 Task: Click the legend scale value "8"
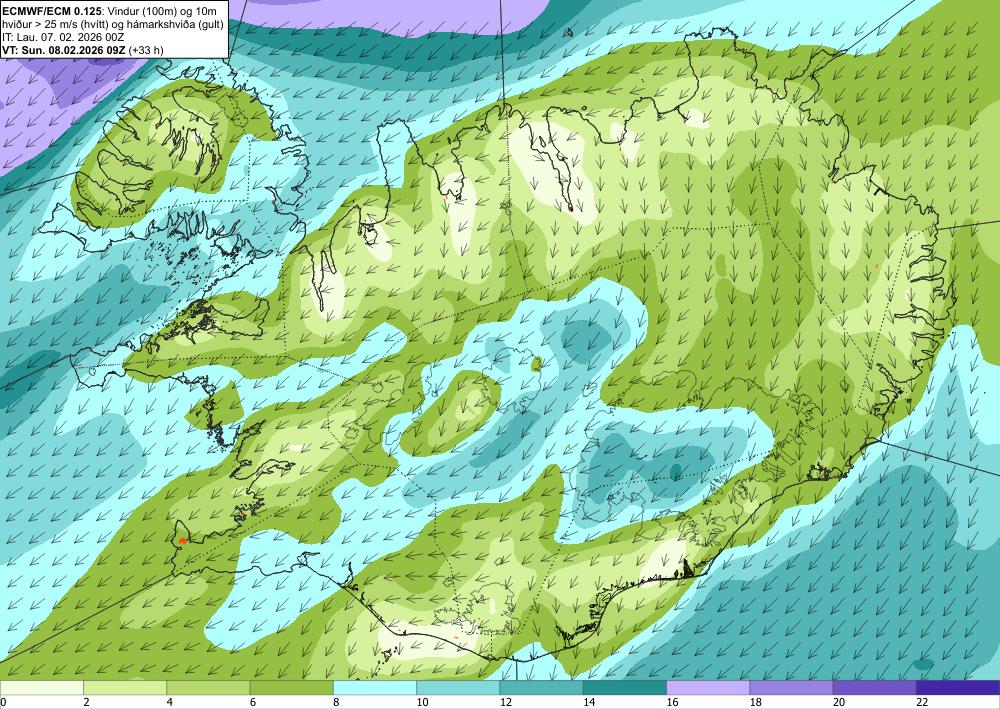click(x=336, y=702)
